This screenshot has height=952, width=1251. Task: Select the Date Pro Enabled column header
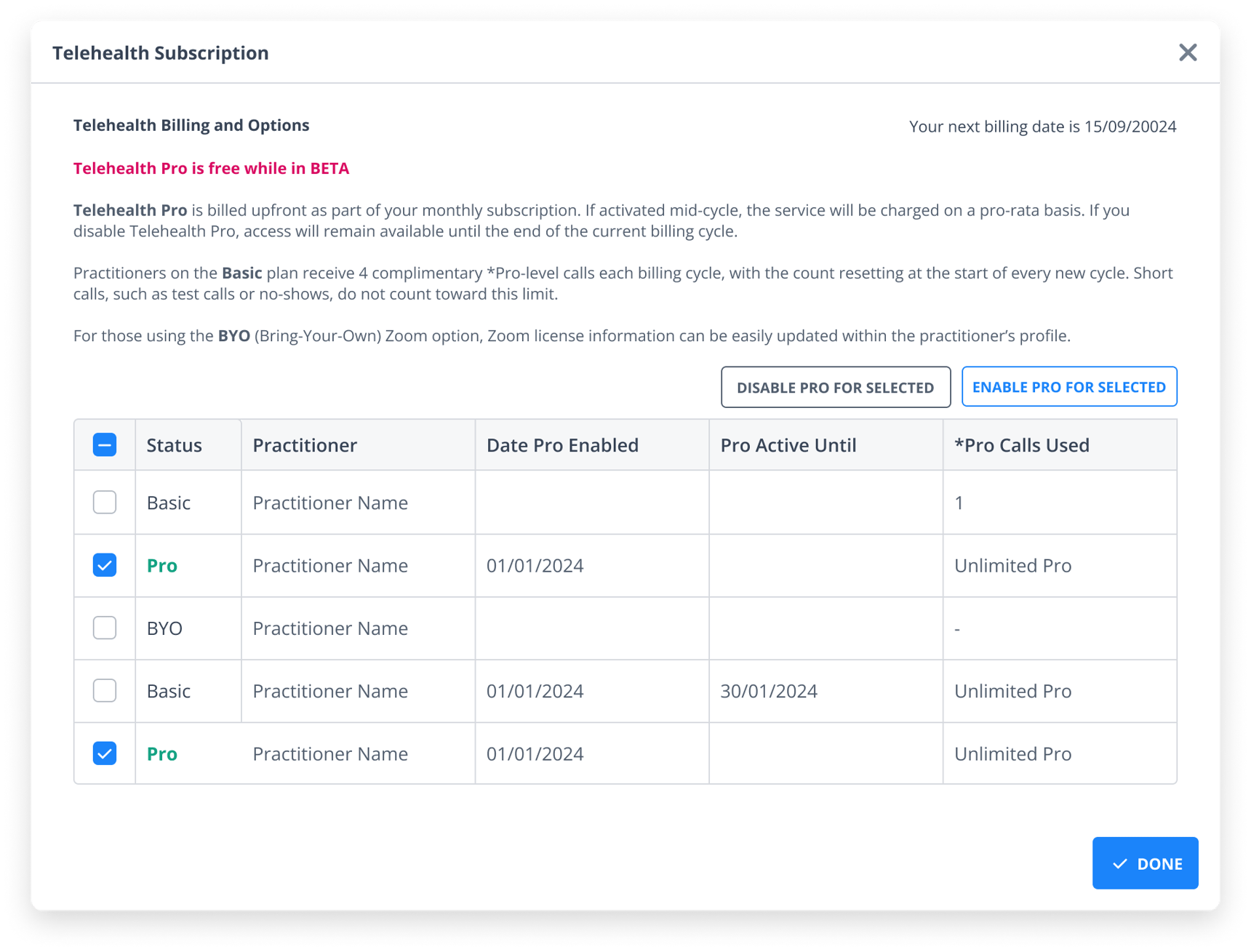tap(562, 444)
